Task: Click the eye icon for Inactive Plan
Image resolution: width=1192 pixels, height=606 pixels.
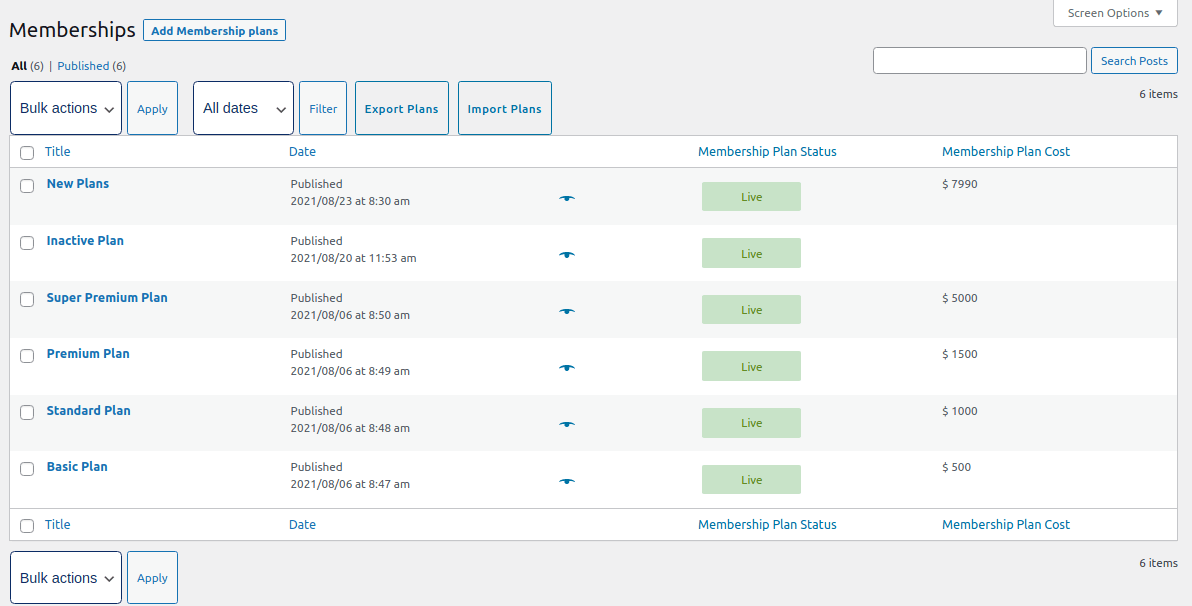Action: [x=567, y=255]
